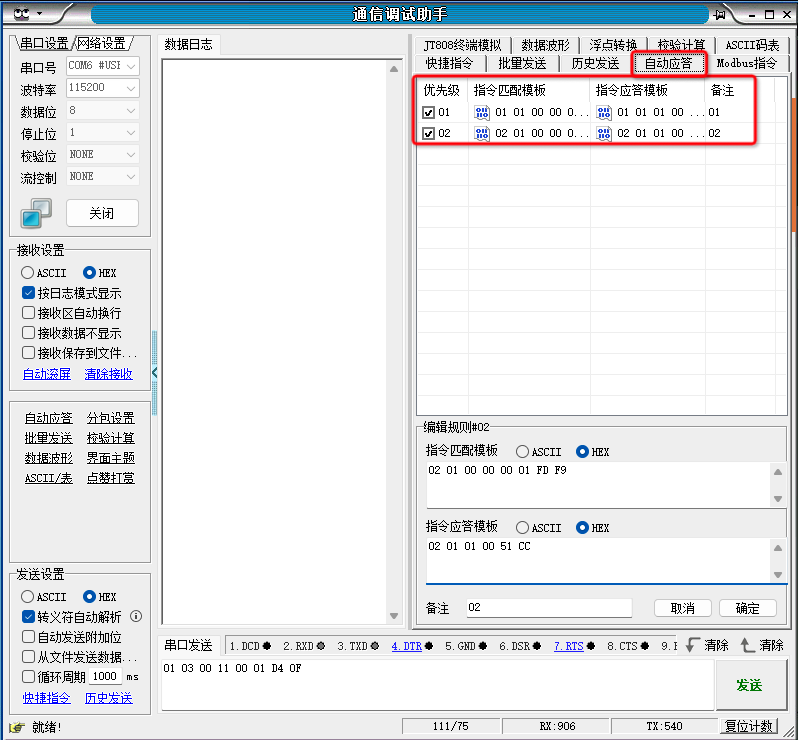Click the 发送 send button
Viewport: 798px width, 740px height.
tap(749, 685)
